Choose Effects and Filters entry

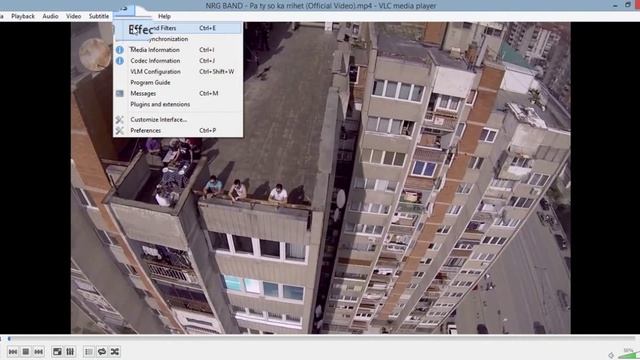point(178,28)
